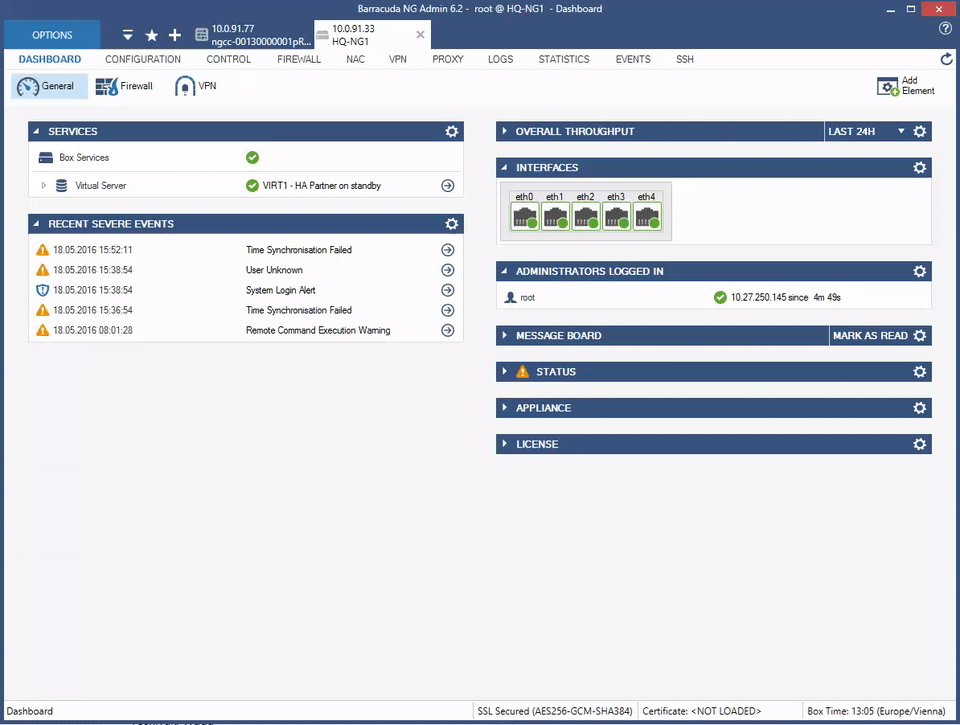Click the favorites star icon

[152, 36]
